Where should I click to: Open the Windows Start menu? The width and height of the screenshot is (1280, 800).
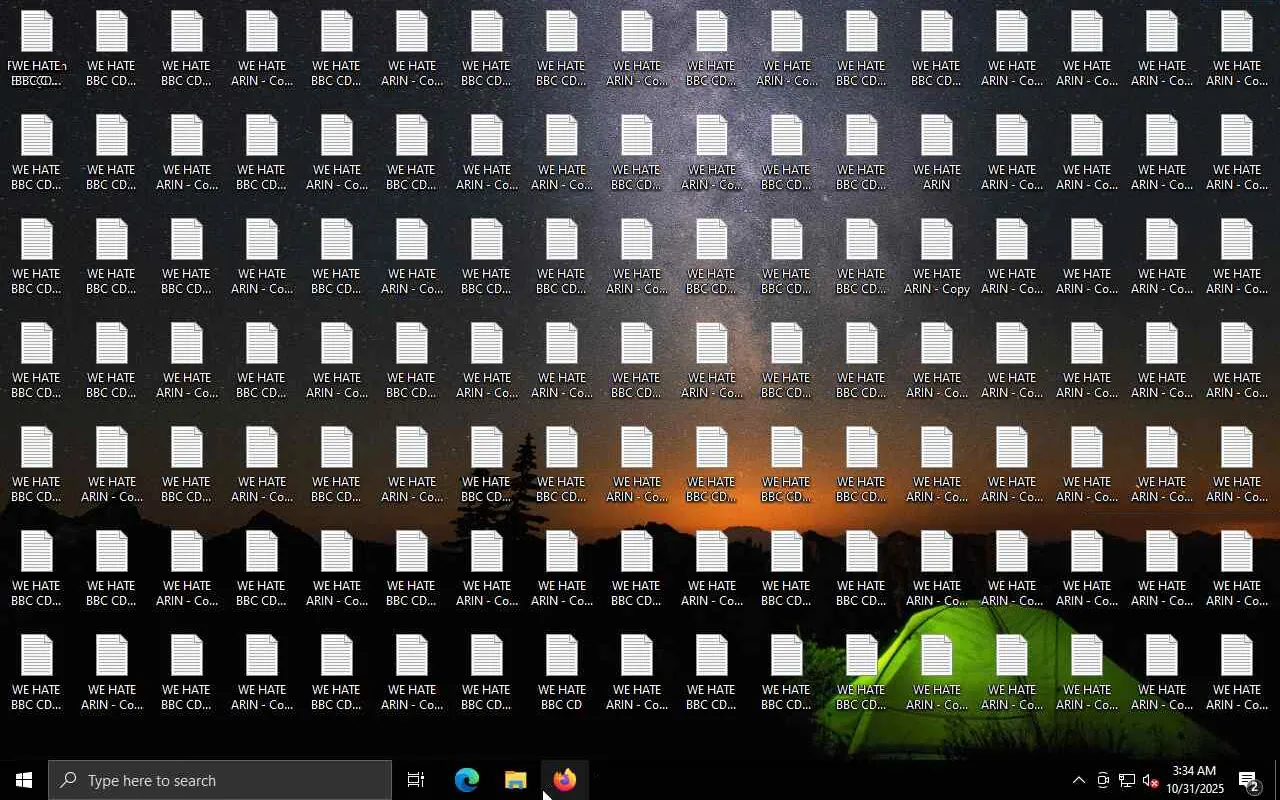(x=24, y=780)
